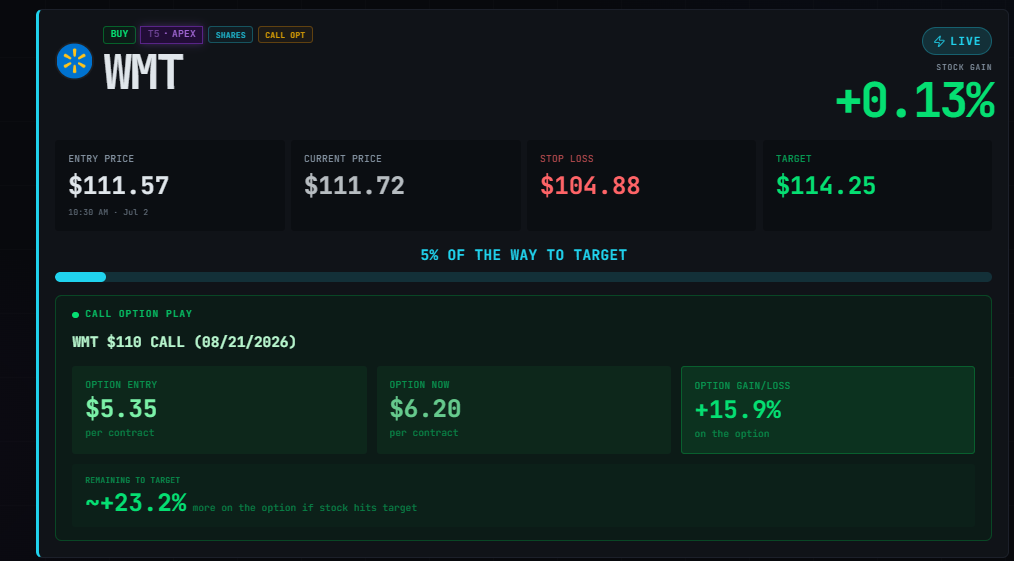Click the STOCK GAIN label

964,67
